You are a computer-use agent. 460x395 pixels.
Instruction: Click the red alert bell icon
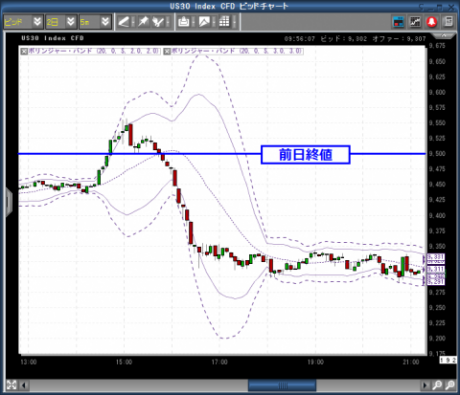432,22
